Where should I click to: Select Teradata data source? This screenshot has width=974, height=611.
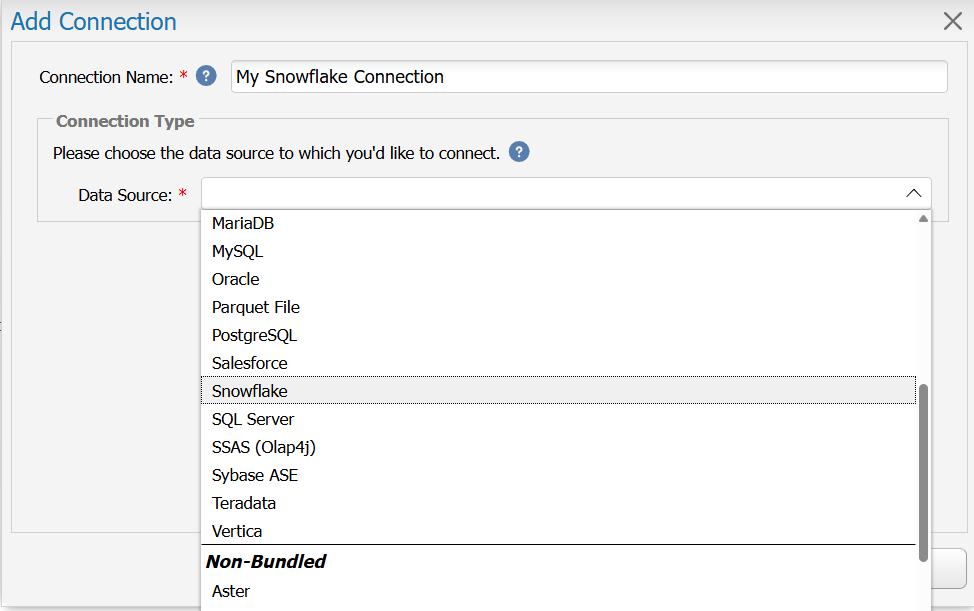[558, 503]
